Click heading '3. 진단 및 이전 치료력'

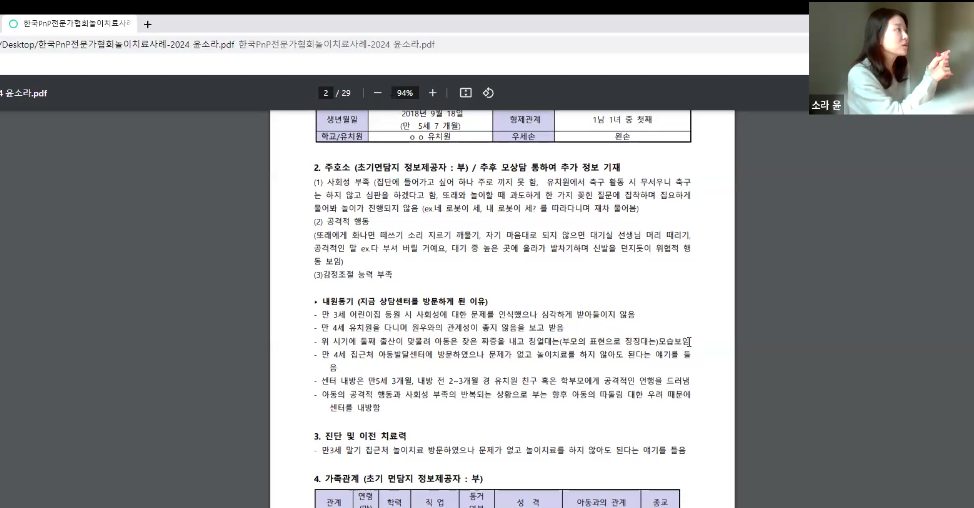[x=360, y=436]
